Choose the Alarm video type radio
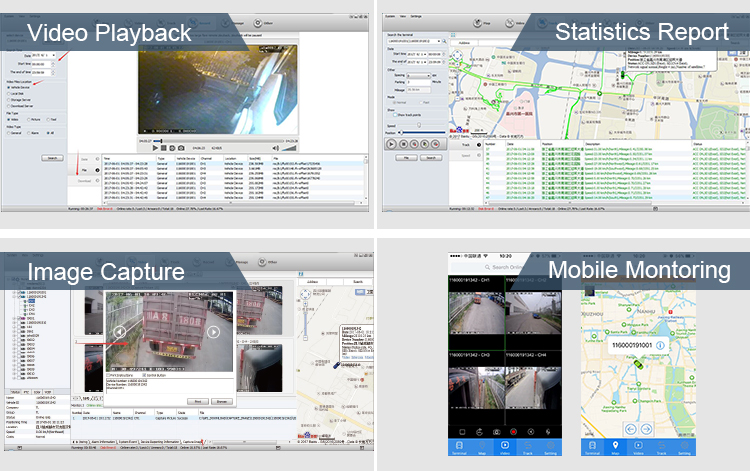 tap(29, 133)
